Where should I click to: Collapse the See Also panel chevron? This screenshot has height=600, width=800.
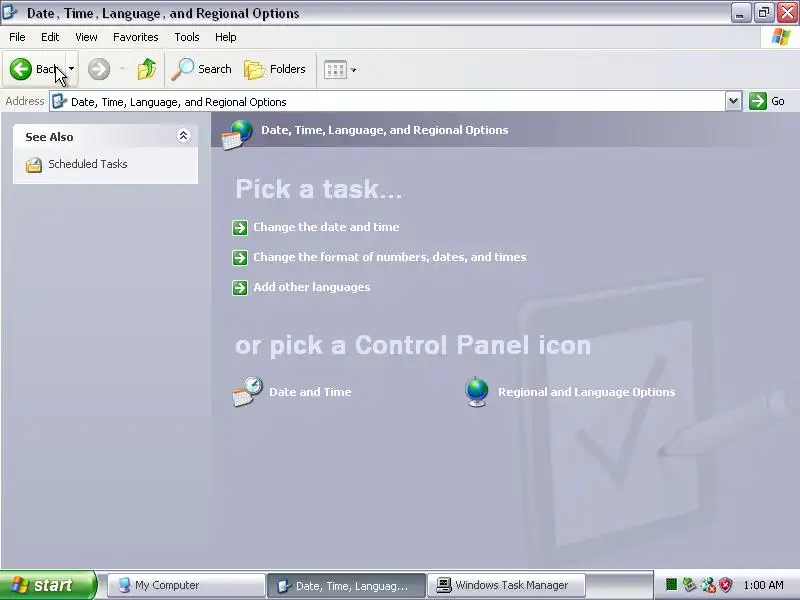coord(183,135)
